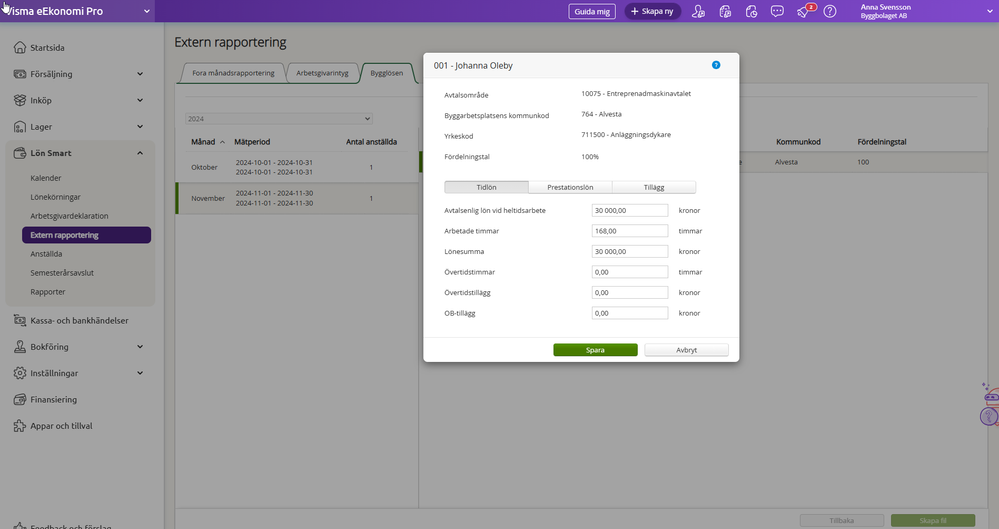Image resolution: width=999 pixels, height=529 pixels.
Task: Click the Startsida home icon
Action: point(19,47)
